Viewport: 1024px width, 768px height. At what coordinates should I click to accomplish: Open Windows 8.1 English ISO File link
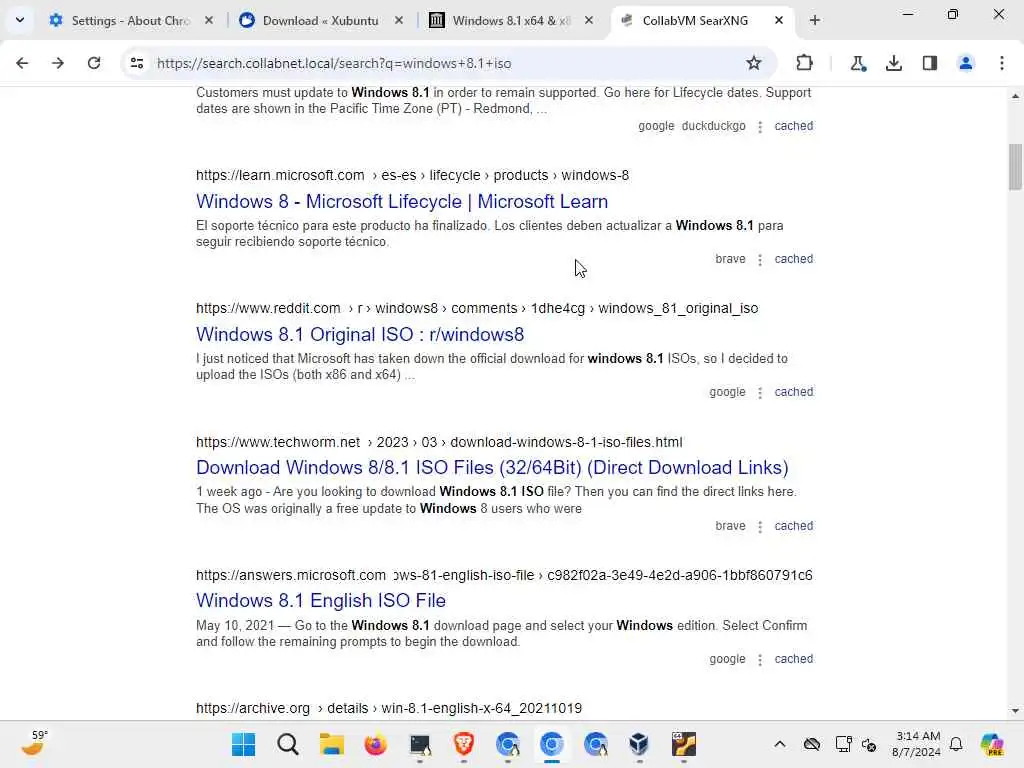coord(321,600)
